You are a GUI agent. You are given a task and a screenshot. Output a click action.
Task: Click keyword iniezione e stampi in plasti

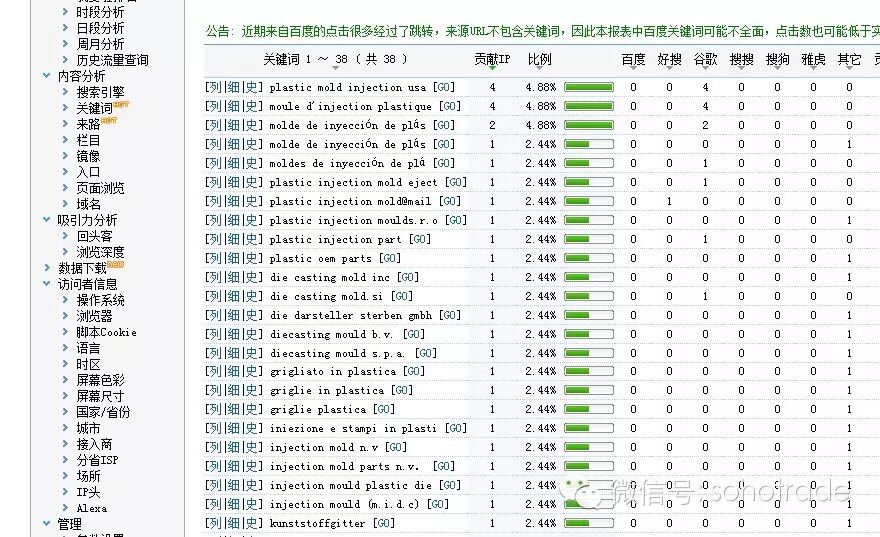point(353,428)
